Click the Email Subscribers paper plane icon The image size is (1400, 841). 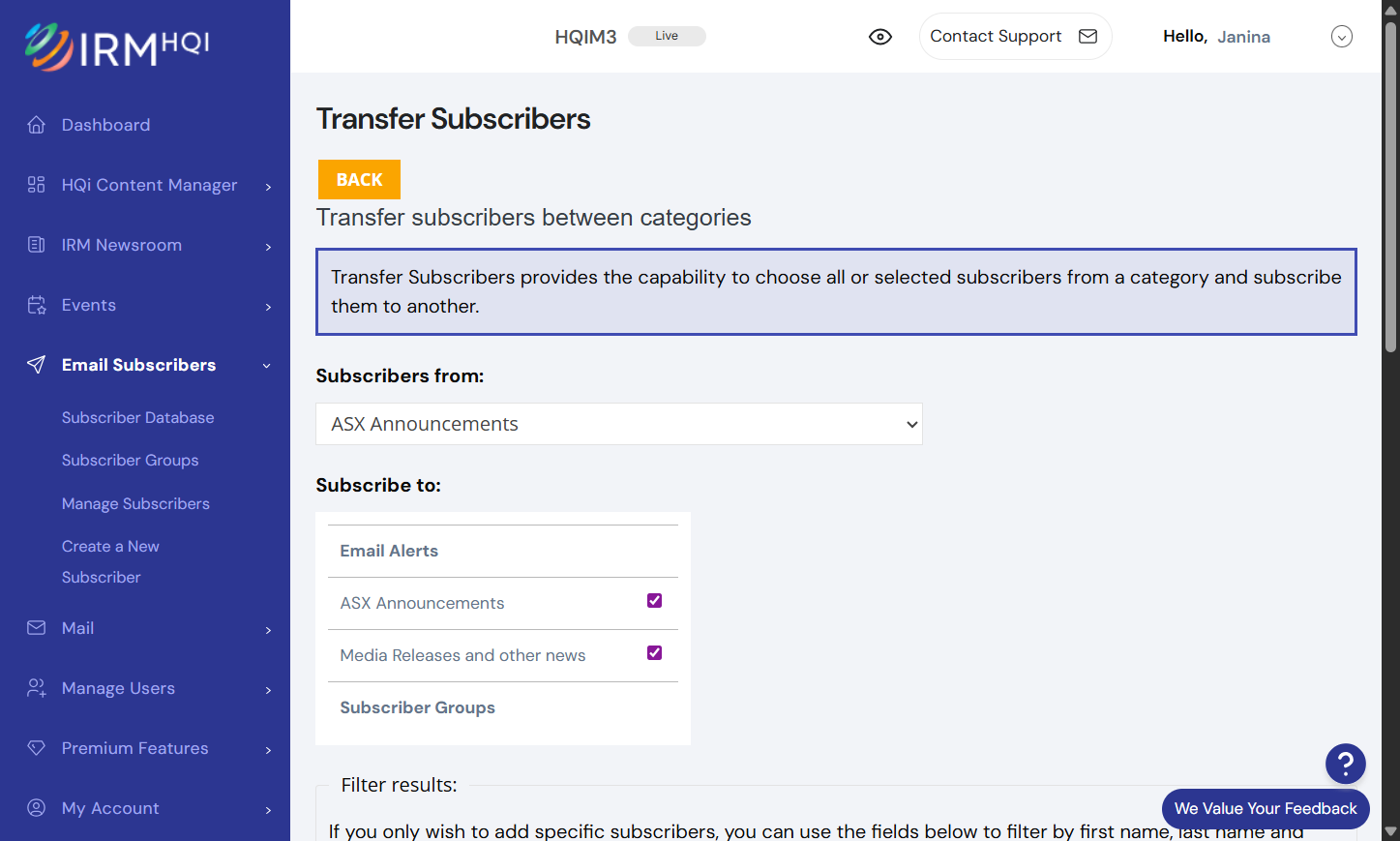coord(37,365)
